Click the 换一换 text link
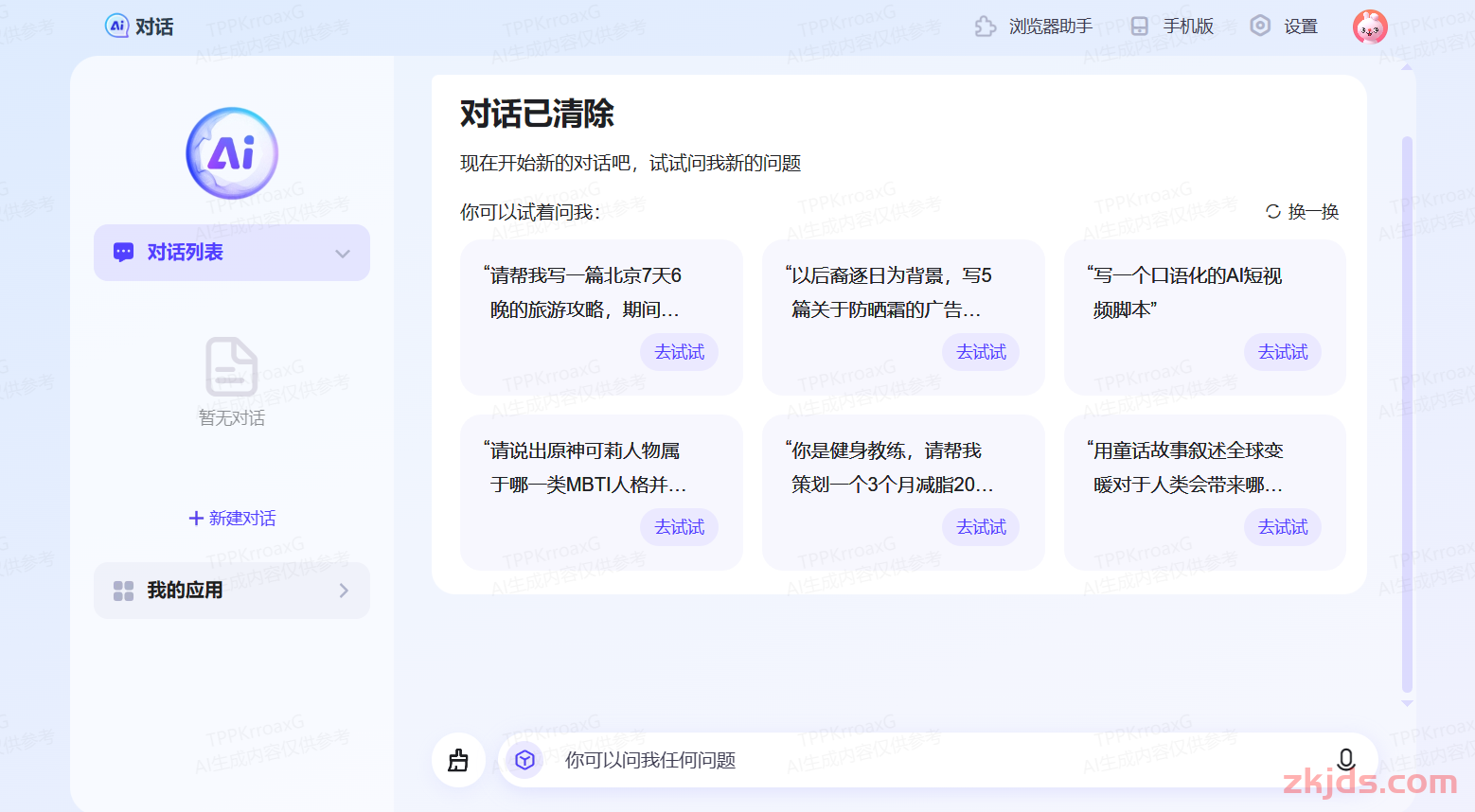This screenshot has width=1475, height=812. (x=1313, y=212)
